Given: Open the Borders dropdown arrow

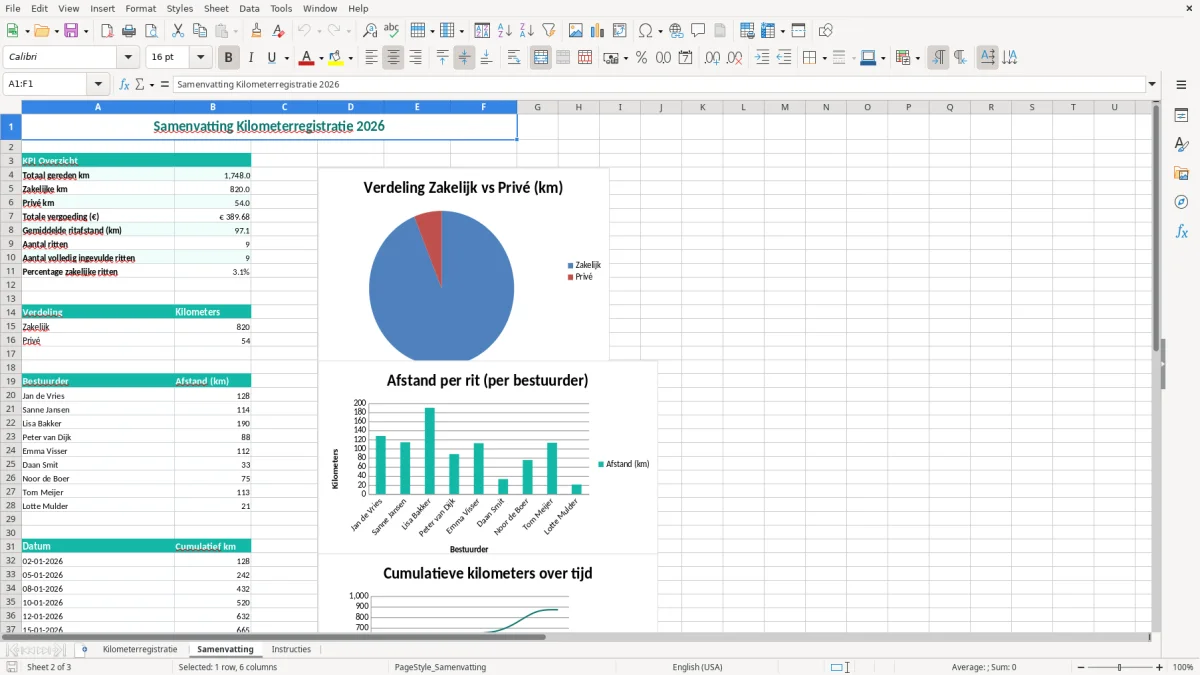Looking at the screenshot, I should 824,58.
